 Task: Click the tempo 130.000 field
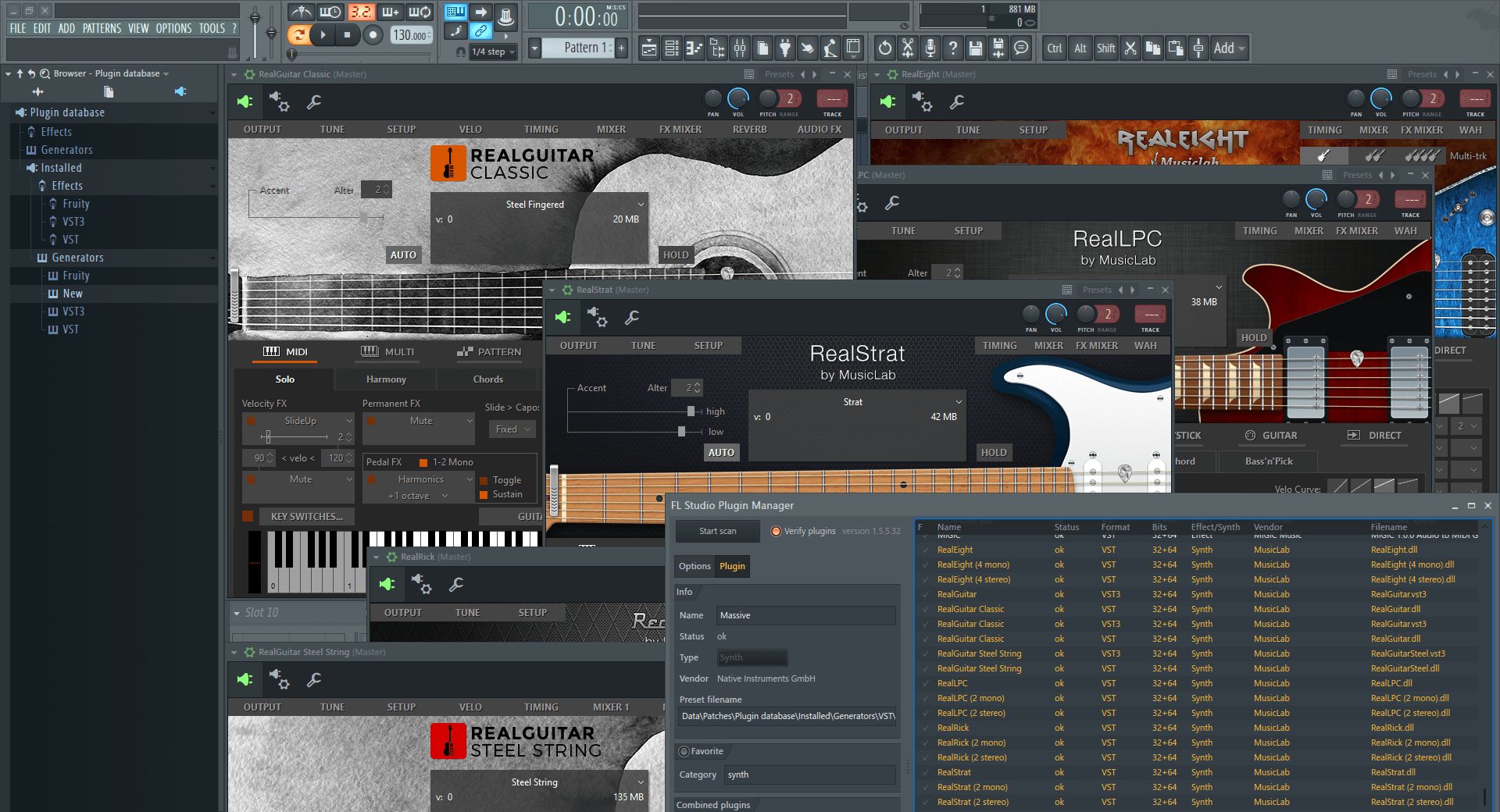point(411,35)
